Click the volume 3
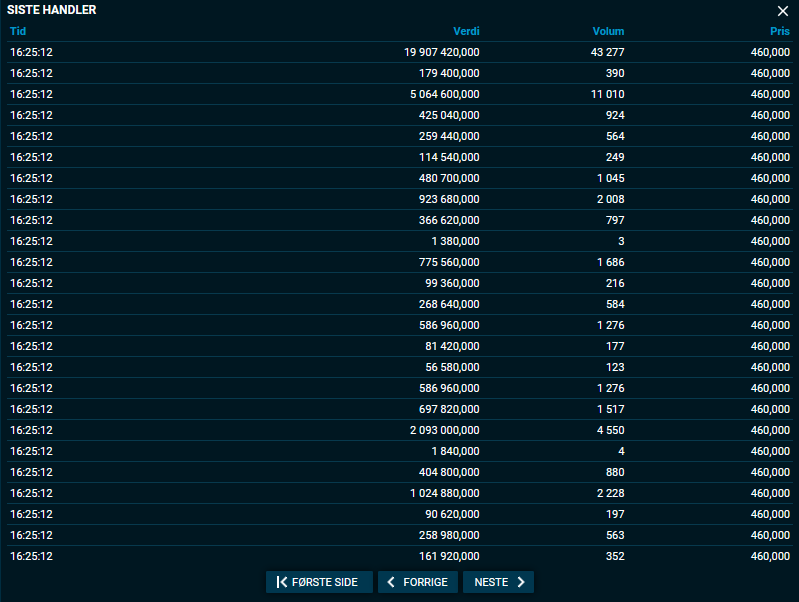This screenshot has width=799, height=602. tap(621, 241)
